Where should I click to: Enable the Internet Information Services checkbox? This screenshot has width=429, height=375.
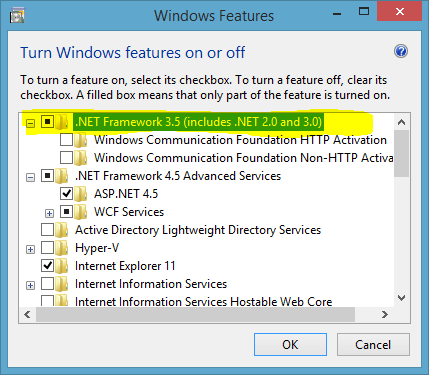47,284
